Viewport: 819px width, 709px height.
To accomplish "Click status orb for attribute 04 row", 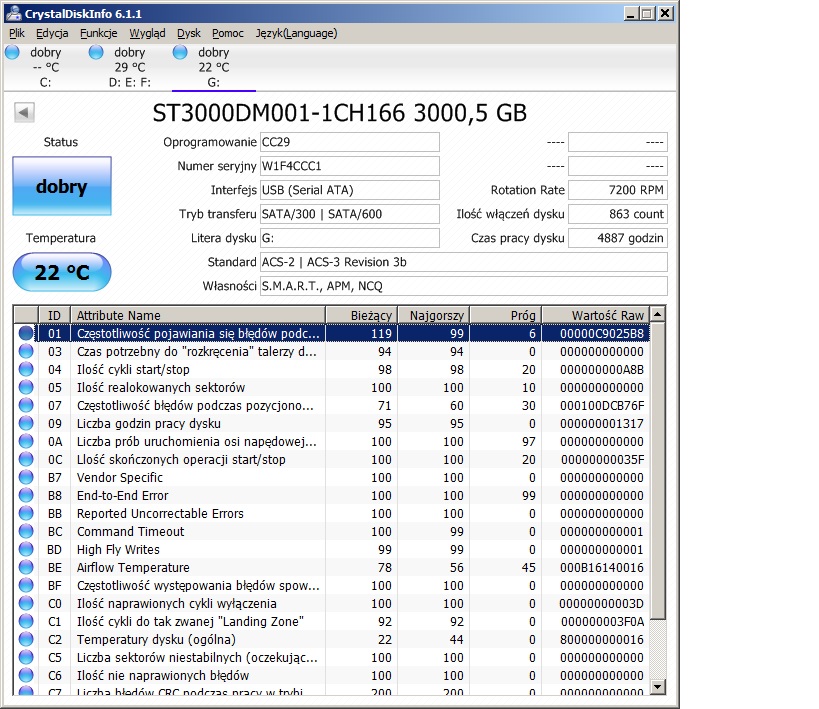I will (26, 369).
